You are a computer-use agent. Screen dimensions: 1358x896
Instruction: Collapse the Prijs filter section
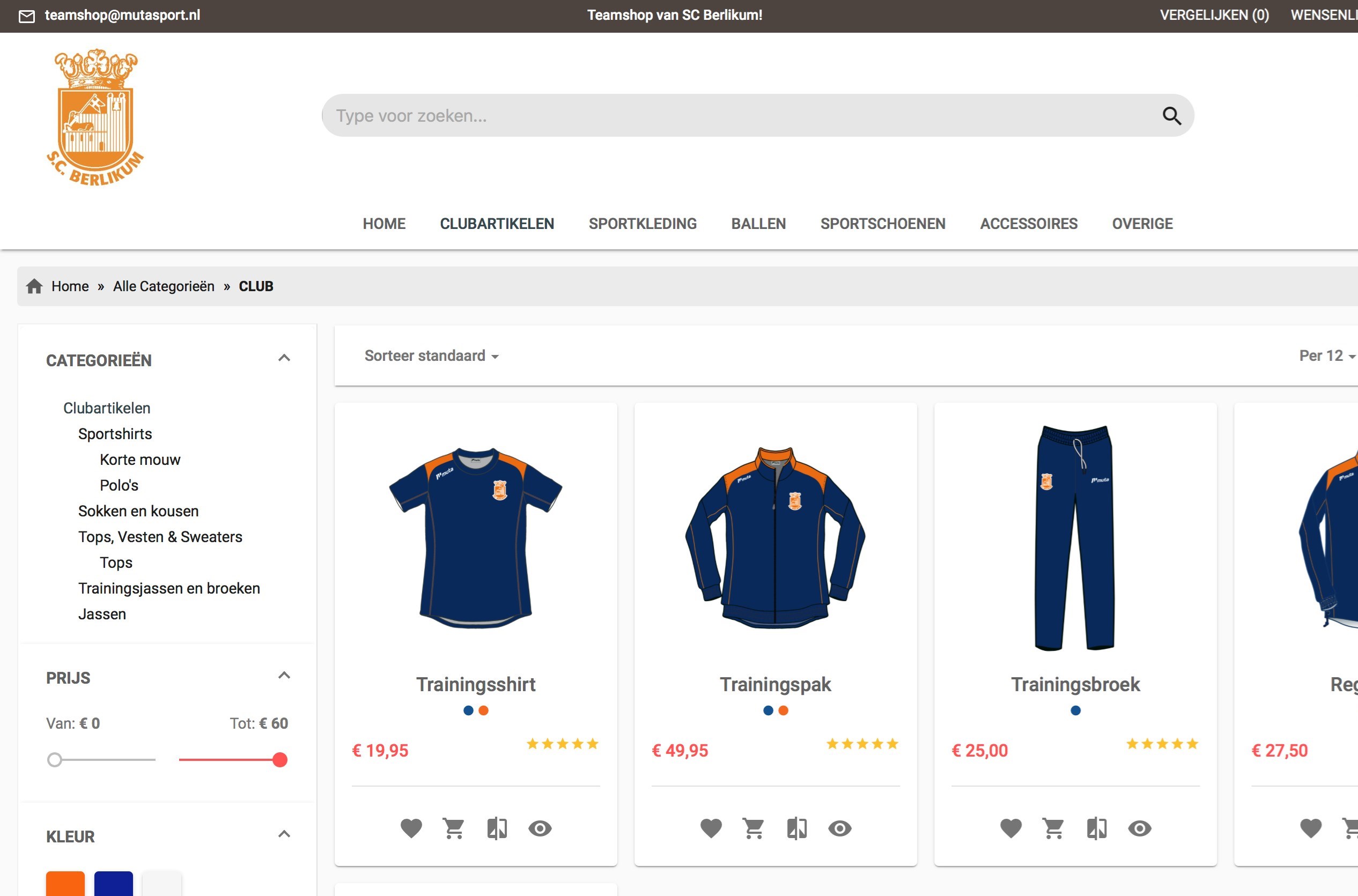click(x=284, y=676)
